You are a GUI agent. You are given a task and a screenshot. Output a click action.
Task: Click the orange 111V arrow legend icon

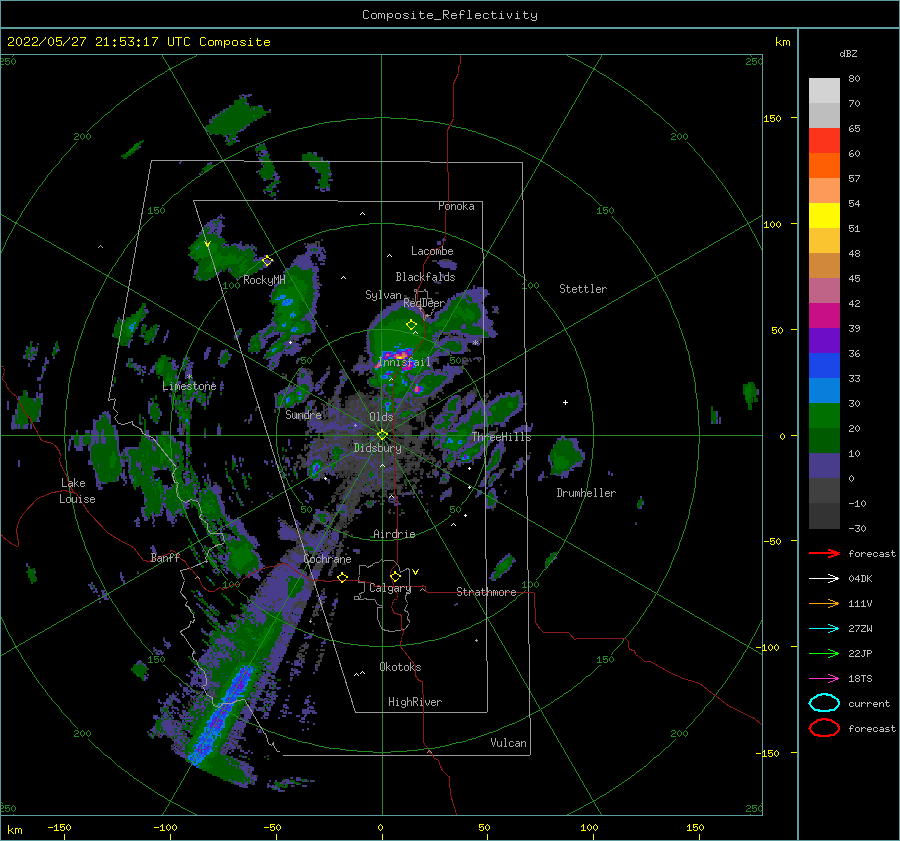coord(824,603)
